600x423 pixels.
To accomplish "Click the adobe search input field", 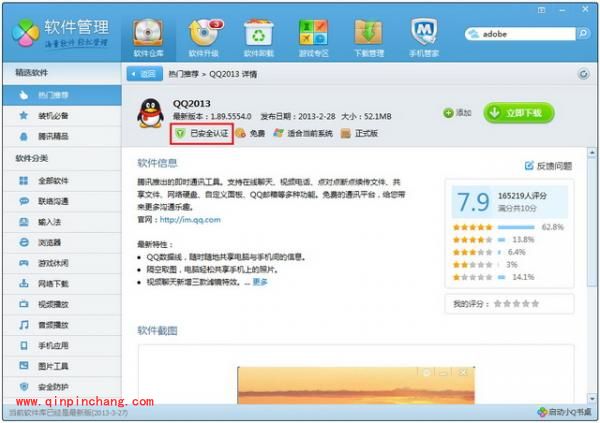I will pyautogui.click(x=520, y=34).
